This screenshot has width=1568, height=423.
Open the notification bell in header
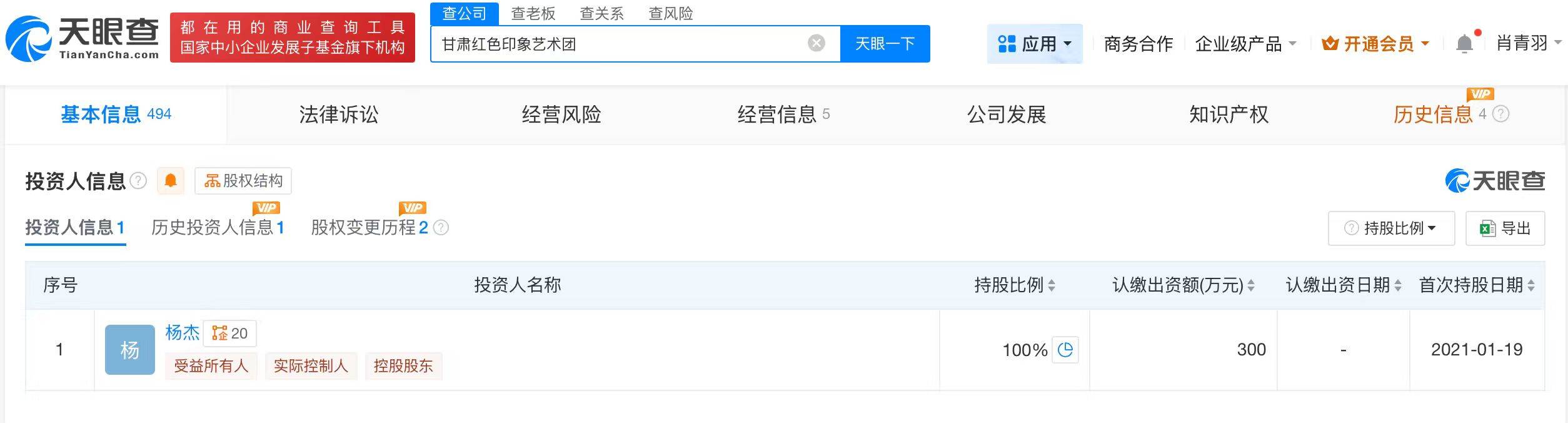tap(1464, 44)
